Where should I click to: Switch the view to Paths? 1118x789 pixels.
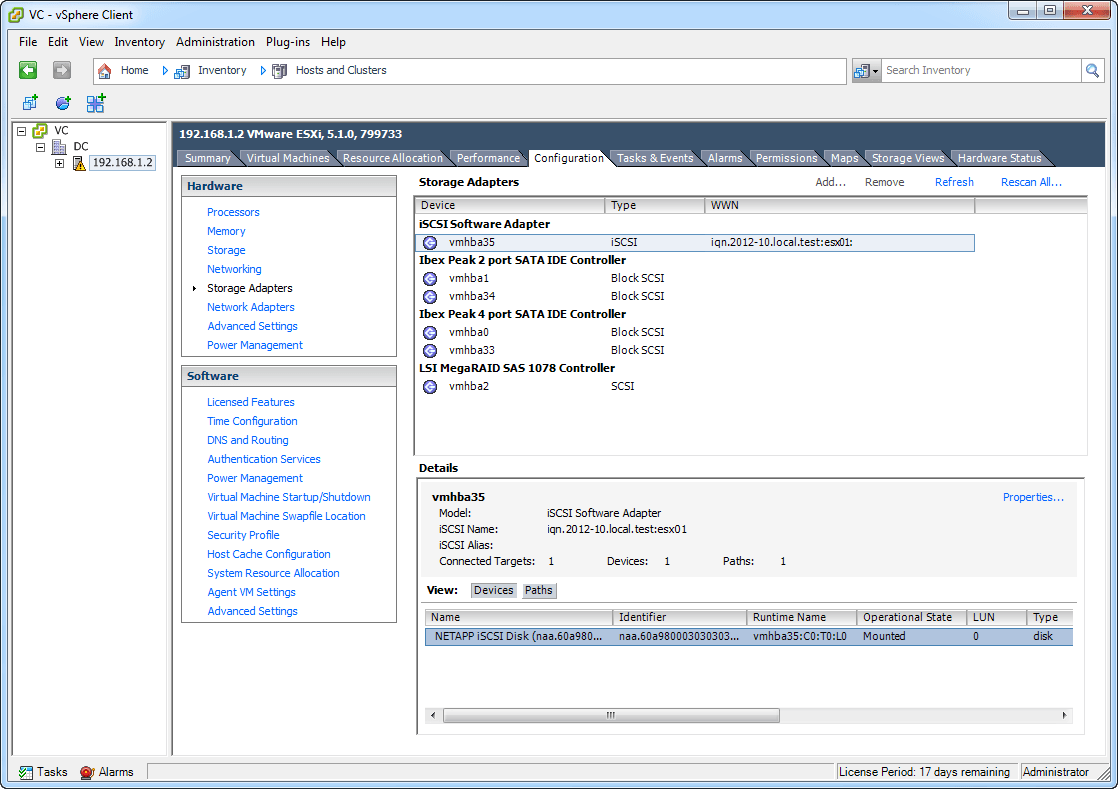pos(538,590)
